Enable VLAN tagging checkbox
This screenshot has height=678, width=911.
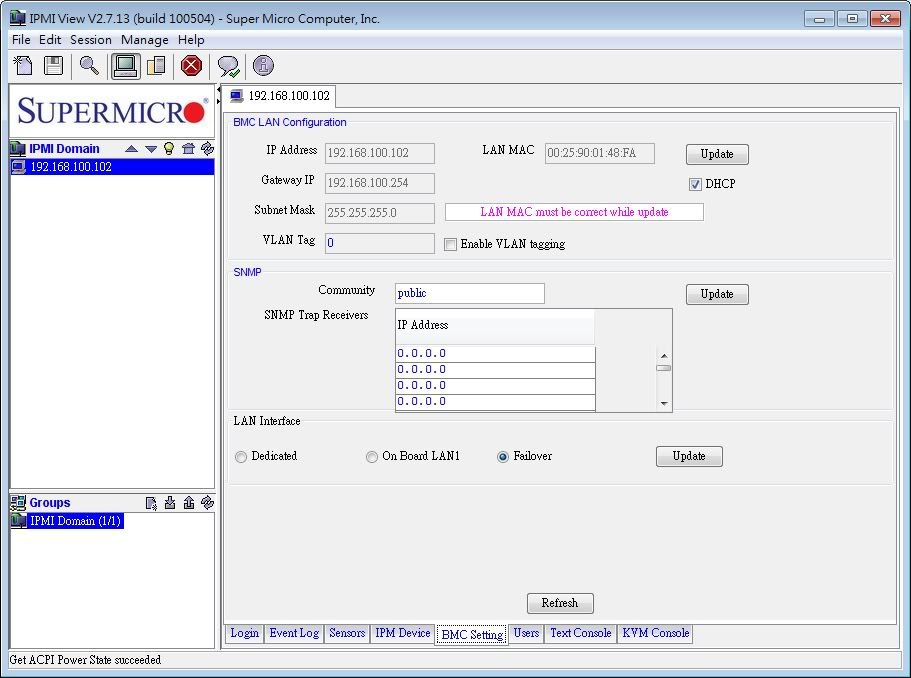pyautogui.click(x=450, y=244)
